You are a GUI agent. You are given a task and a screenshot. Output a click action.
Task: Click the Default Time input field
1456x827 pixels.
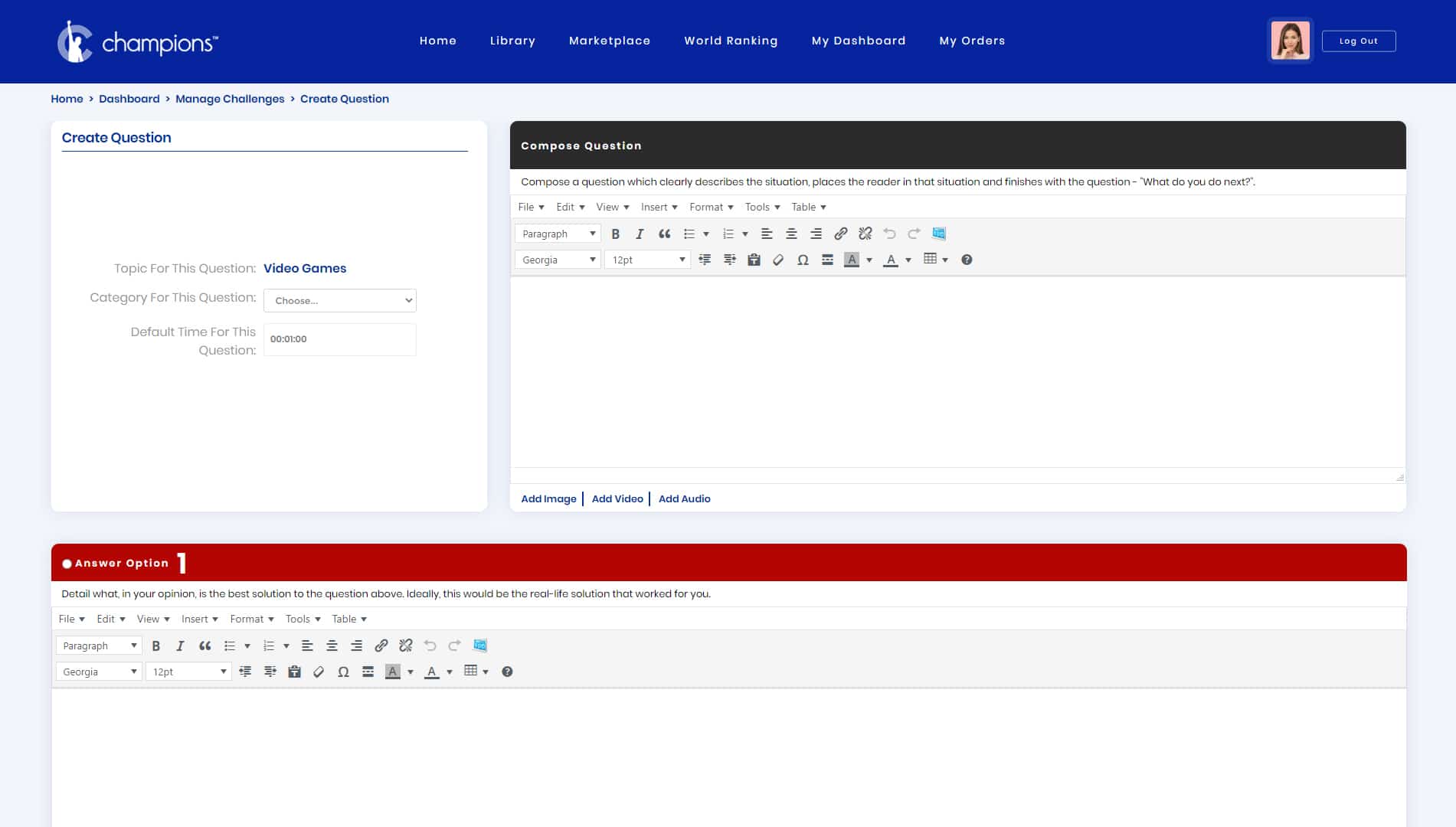point(340,339)
